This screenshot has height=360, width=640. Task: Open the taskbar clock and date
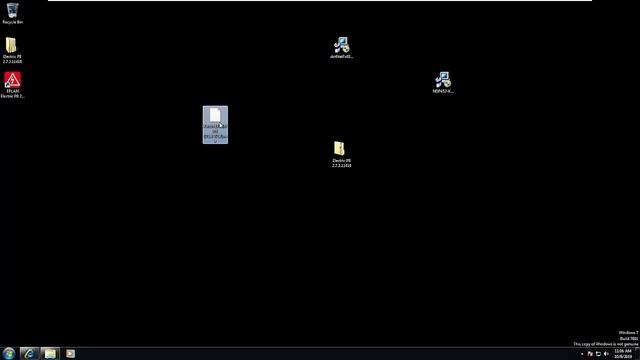[x=623, y=353]
